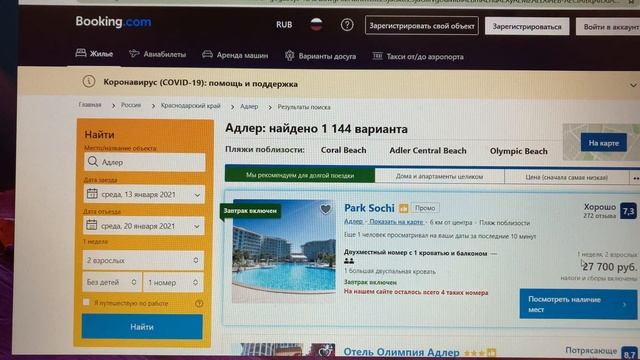
Task: Select the 'Аренда машин' navigation tab
Action: click(235, 55)
